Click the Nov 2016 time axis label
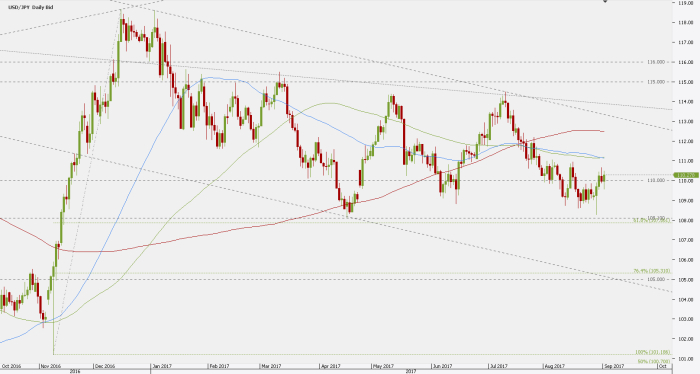Image resolution: width=700 pixels, height=374 pixels. (50, 366)
